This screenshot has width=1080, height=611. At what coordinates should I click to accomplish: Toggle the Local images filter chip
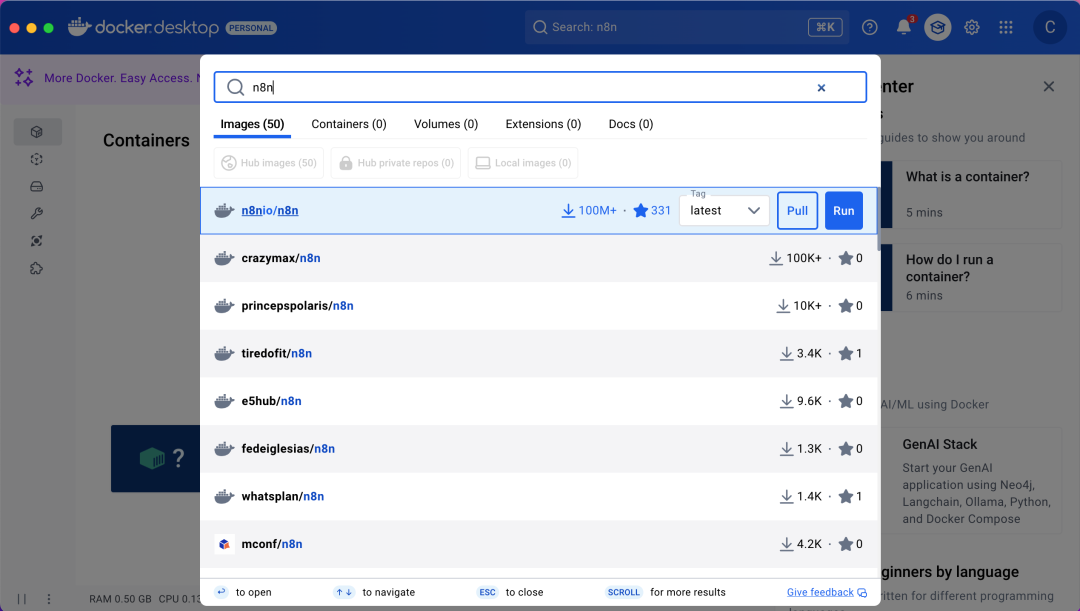click(x=523, y=163)
